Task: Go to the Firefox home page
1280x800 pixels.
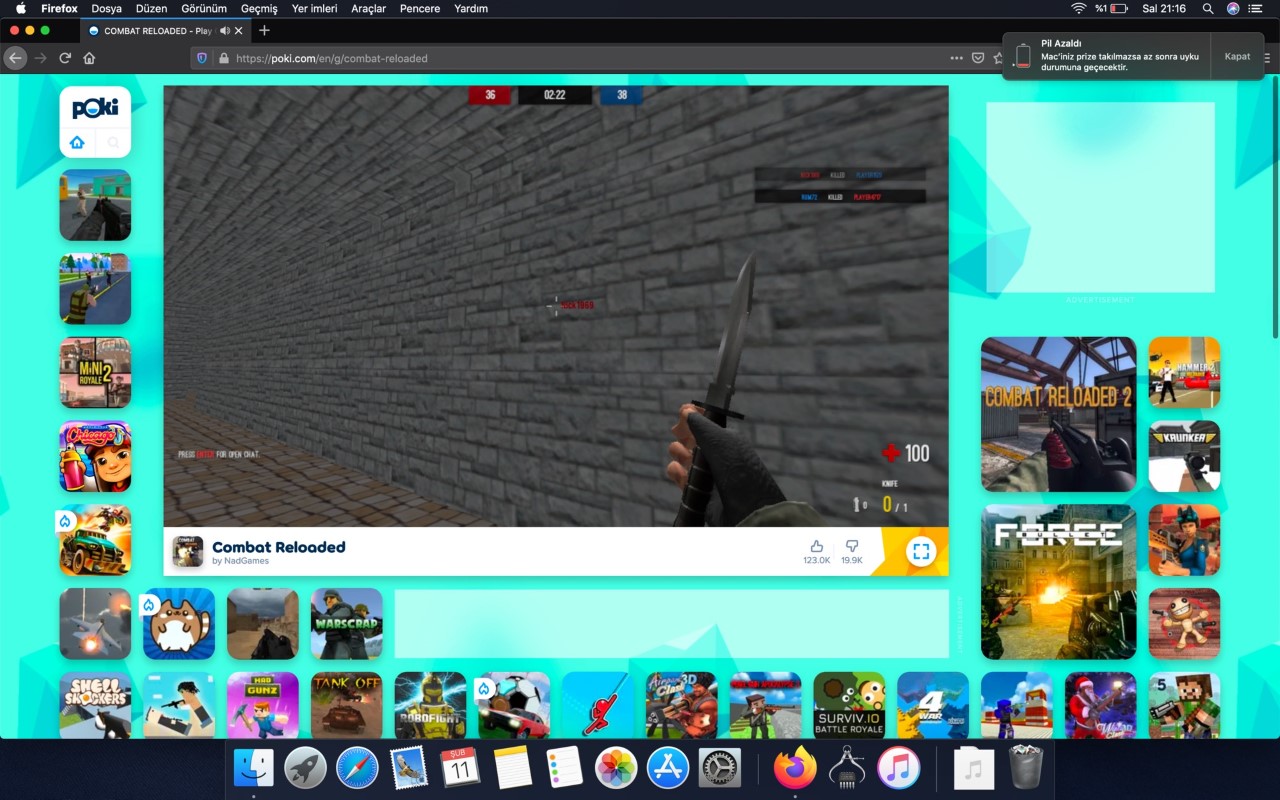Action: click(89, 58)
